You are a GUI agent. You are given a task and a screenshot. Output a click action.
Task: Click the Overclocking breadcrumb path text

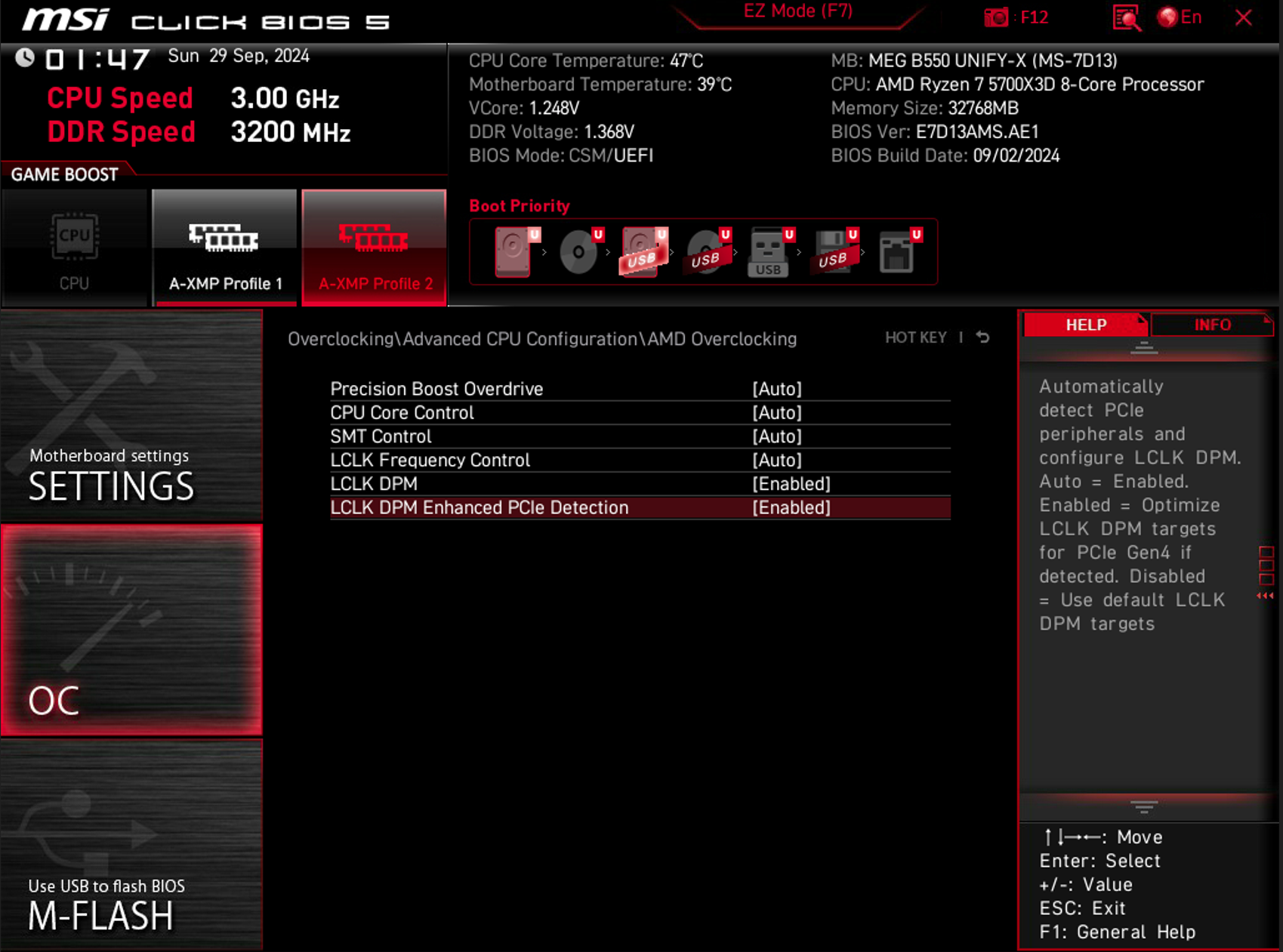pyautogui.click(x=542, y=339)
